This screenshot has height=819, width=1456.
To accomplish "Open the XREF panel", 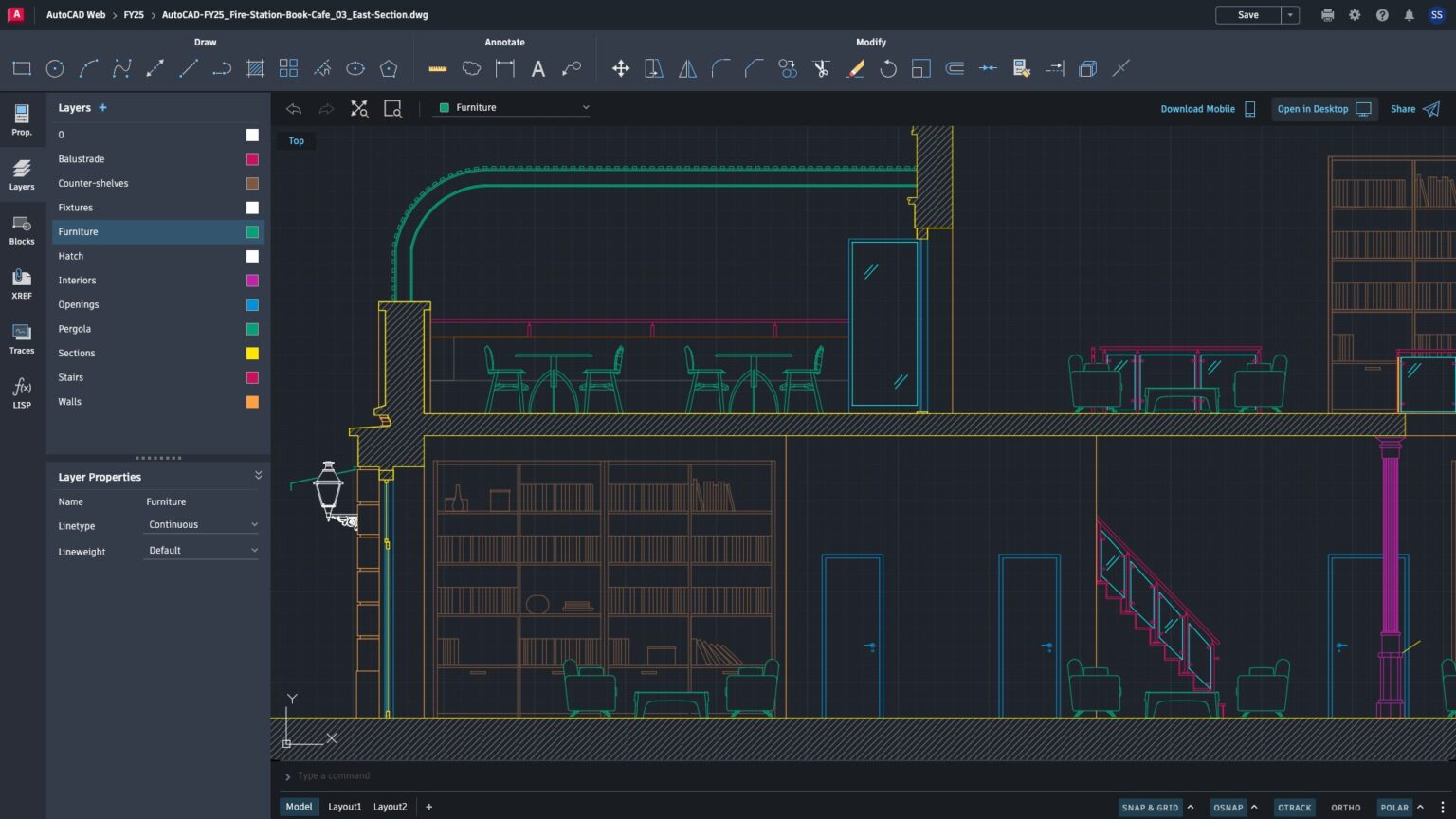I will [21, 282].
